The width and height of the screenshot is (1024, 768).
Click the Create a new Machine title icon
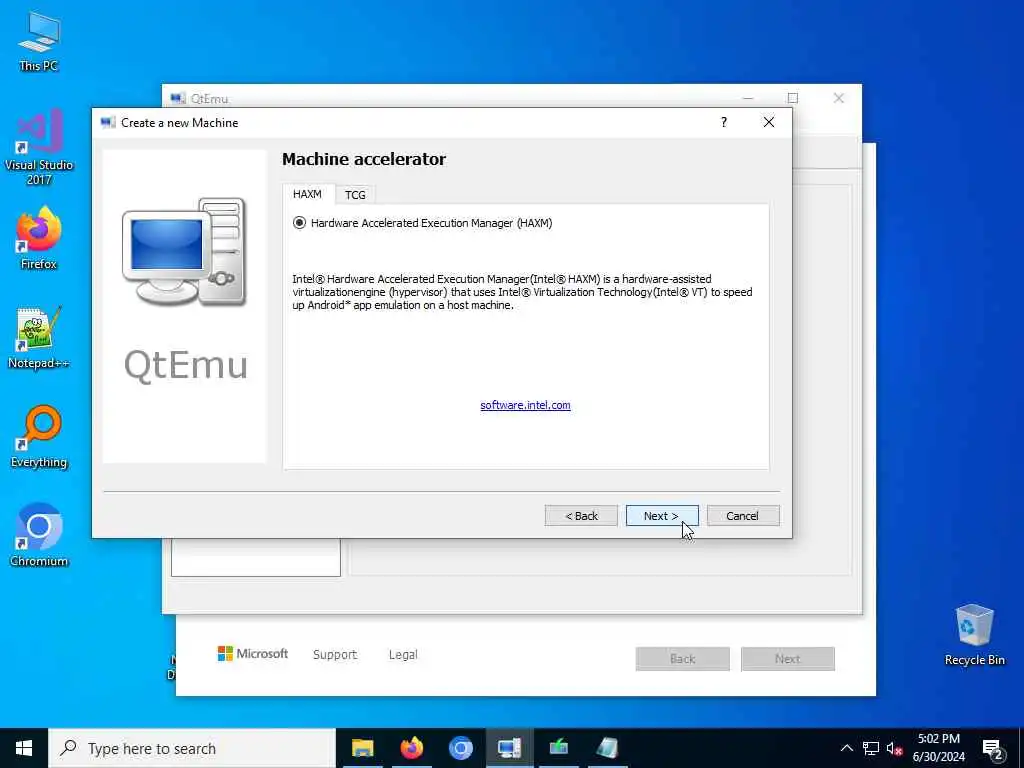coord(108,122)
